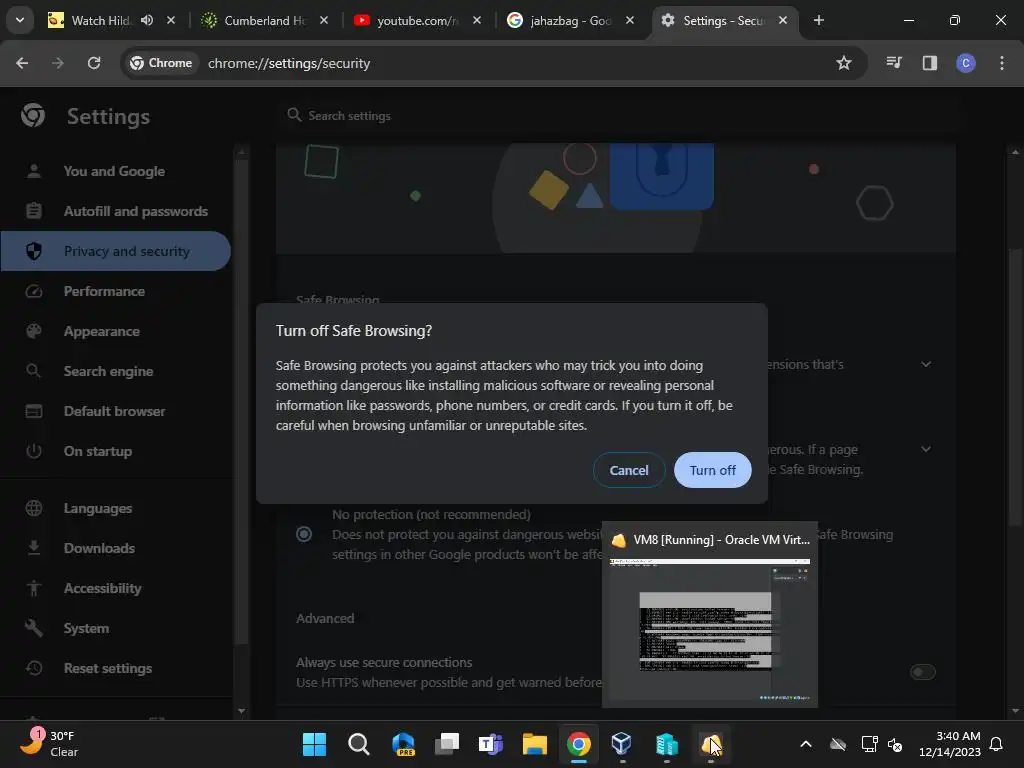Expand the Enhanced protection chevron

pyautogui.click(x=925, y=364)
